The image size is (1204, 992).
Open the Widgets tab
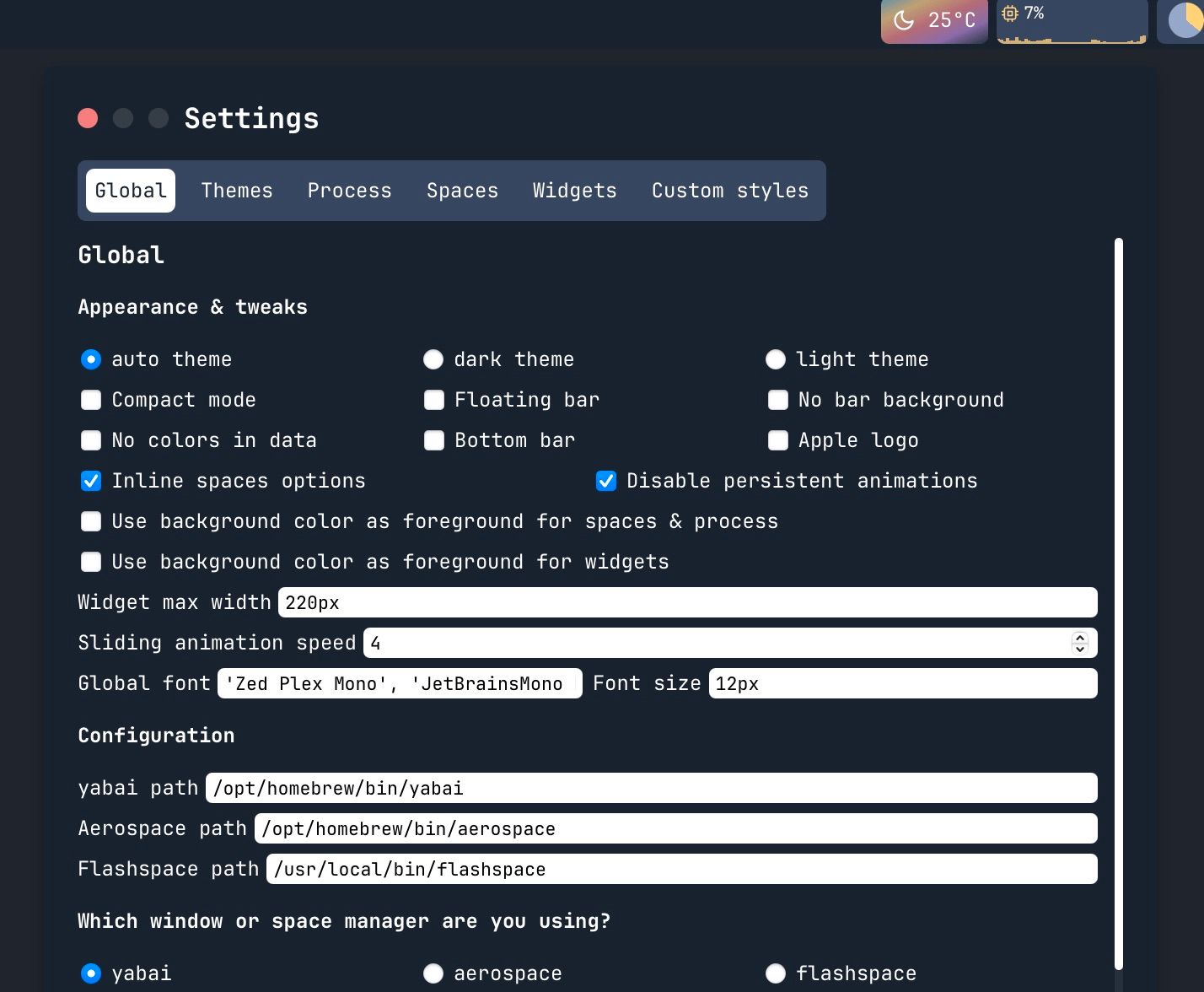click(575, 191)
